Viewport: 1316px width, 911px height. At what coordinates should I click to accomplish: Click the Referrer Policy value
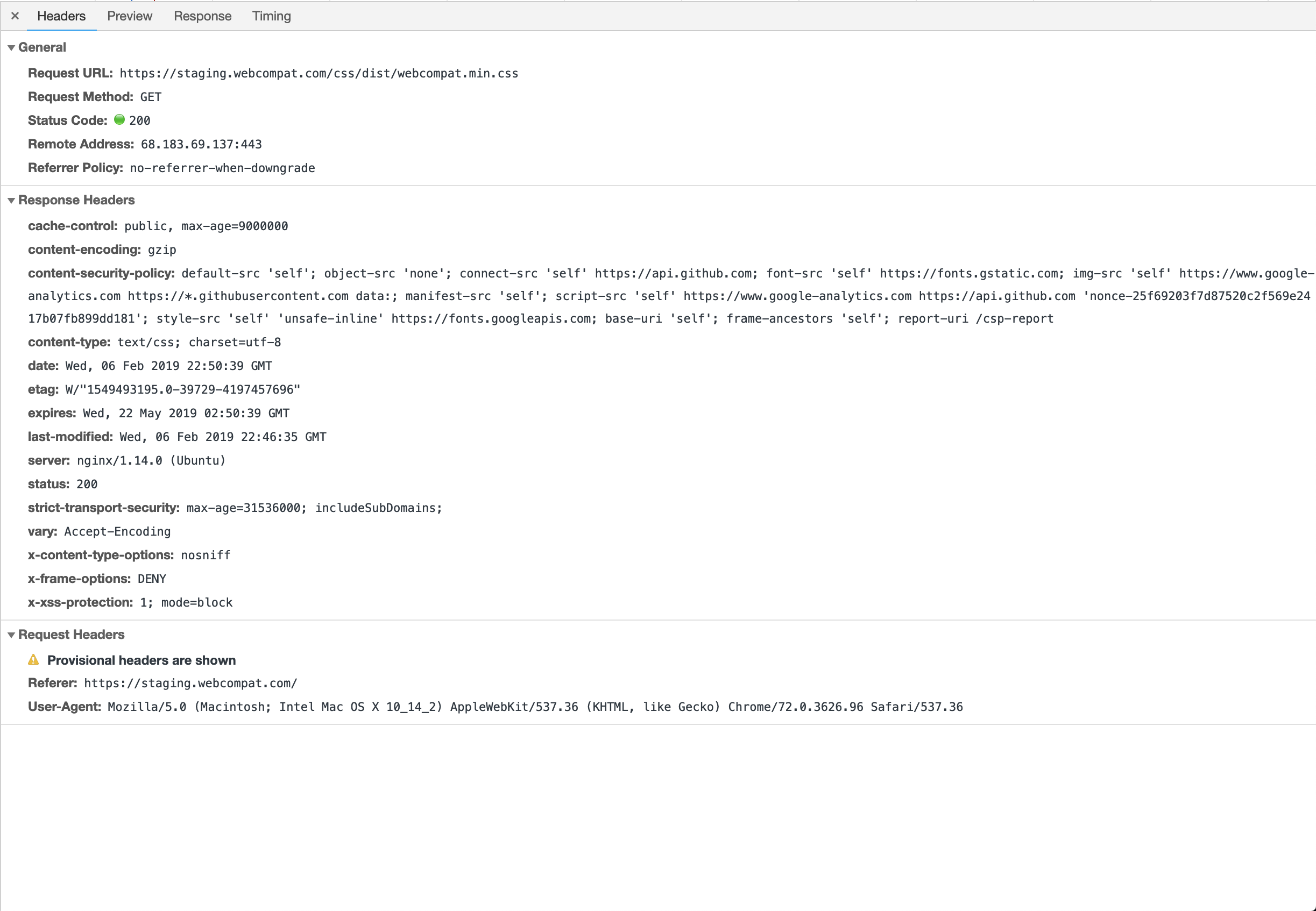(x=222, y=168)
